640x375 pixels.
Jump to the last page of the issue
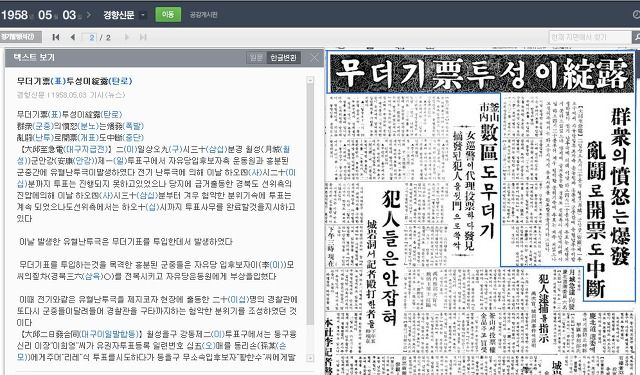(143, 37)
